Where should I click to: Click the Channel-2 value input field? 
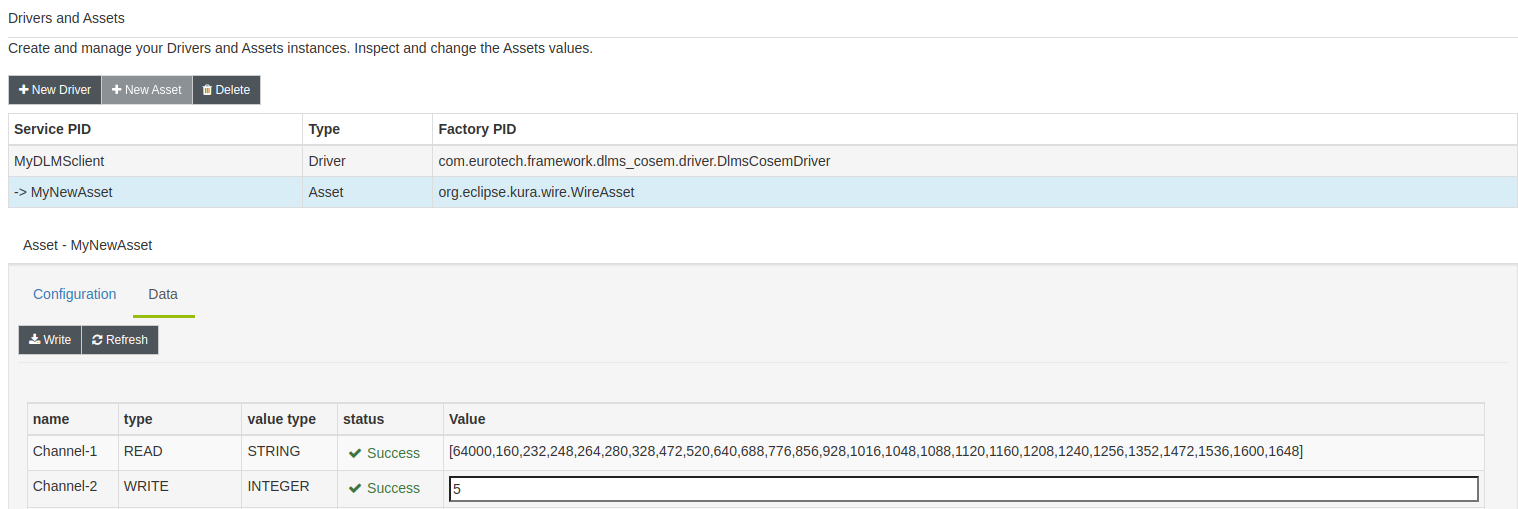pos(963,489)
